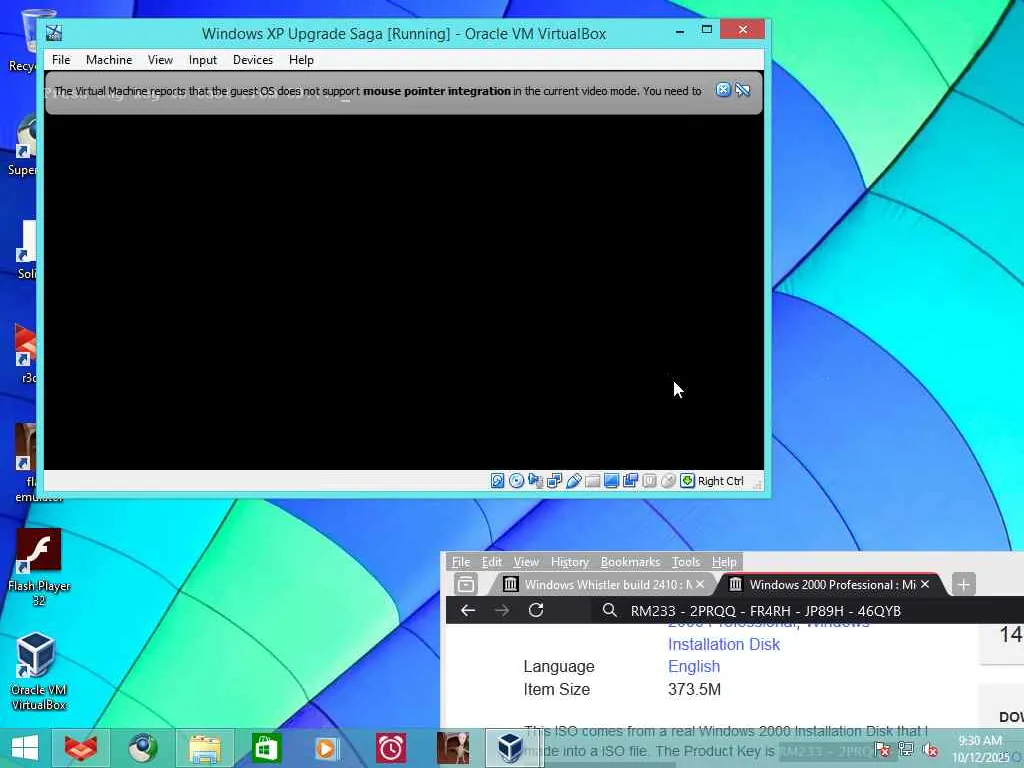Open the browser's View menu

point(526,562)
